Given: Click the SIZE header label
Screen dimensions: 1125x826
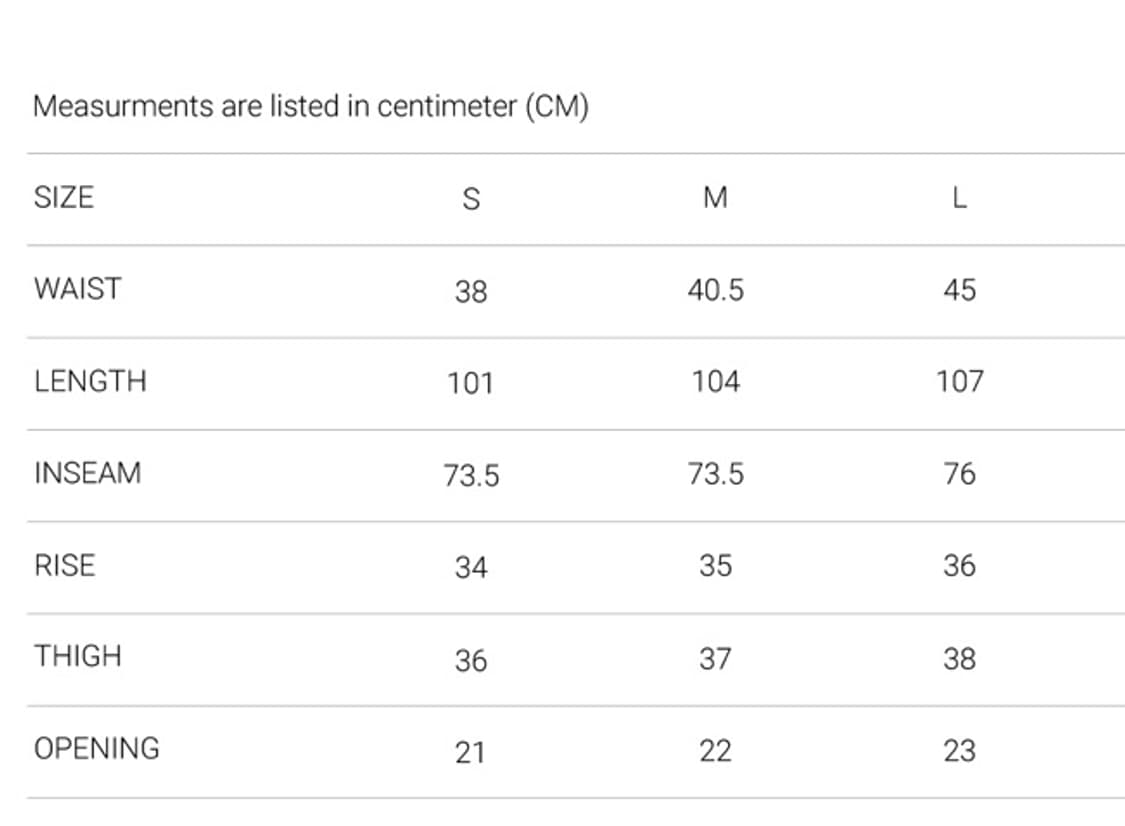Looking at the screenshot, I should pos(64,197).
